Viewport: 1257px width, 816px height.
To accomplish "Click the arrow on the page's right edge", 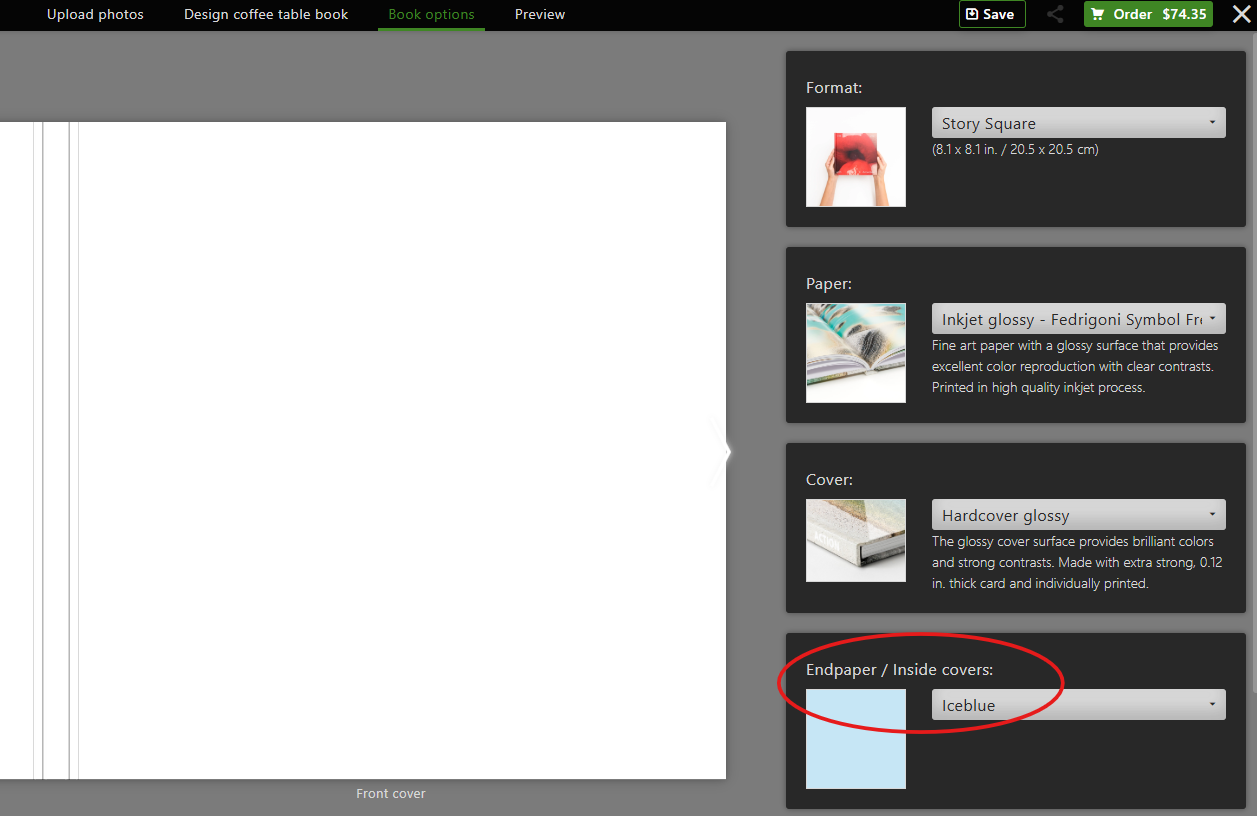I will [x=722, y=452].
